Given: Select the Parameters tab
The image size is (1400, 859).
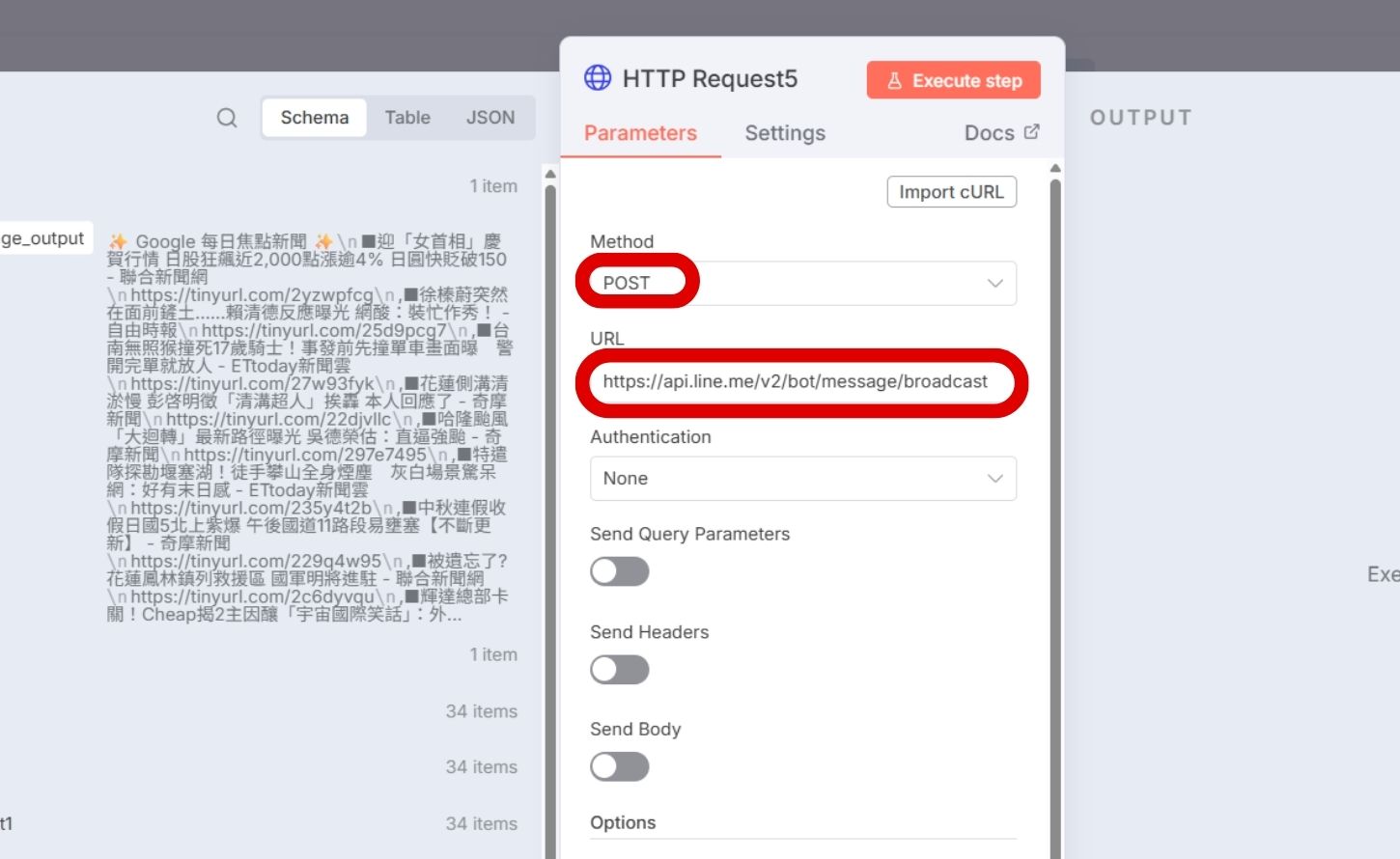Looking at the screenshot, I should coord(640,132).
